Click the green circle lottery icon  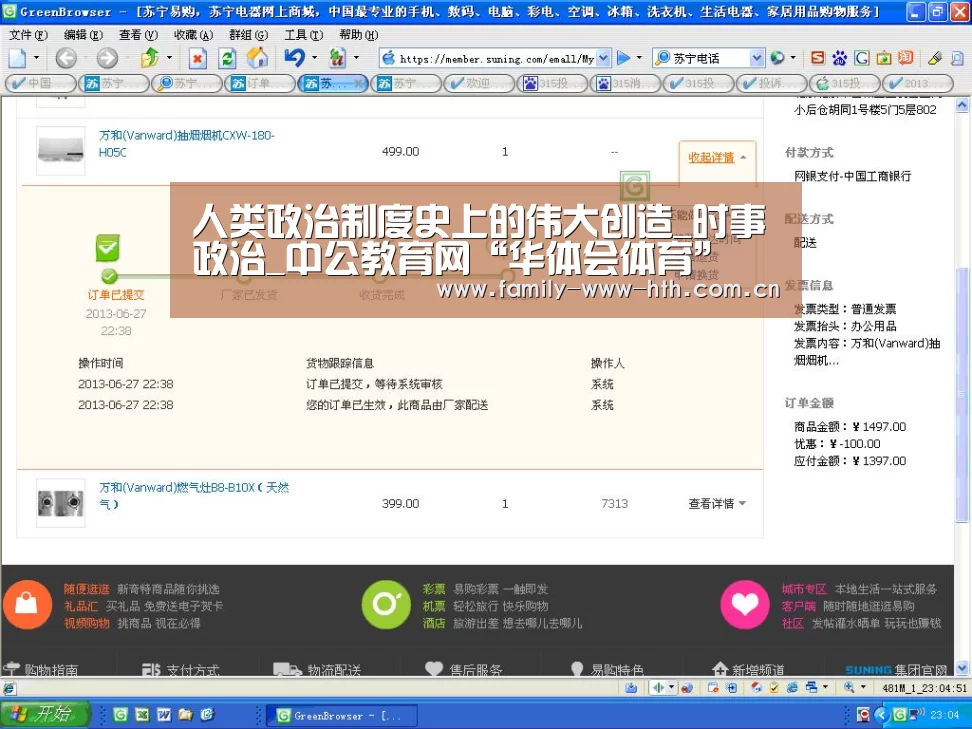point(386,604)
